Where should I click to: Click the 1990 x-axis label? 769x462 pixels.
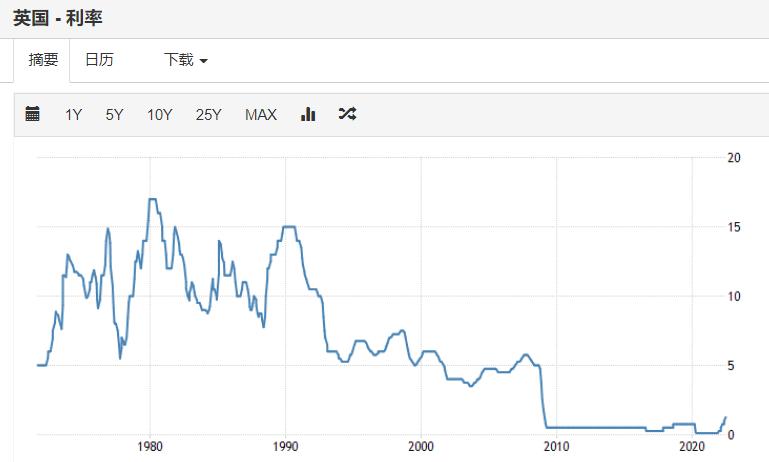click(x=286, y=446)
